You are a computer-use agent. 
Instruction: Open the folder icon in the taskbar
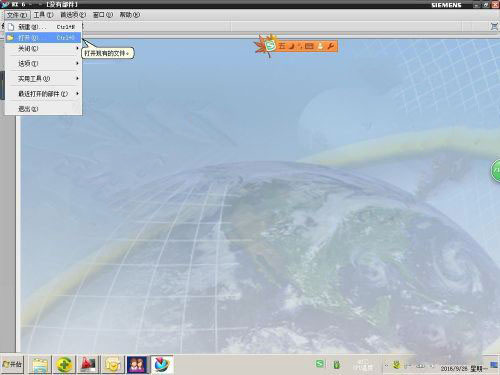pyautogui.click(x=40, y=364)
